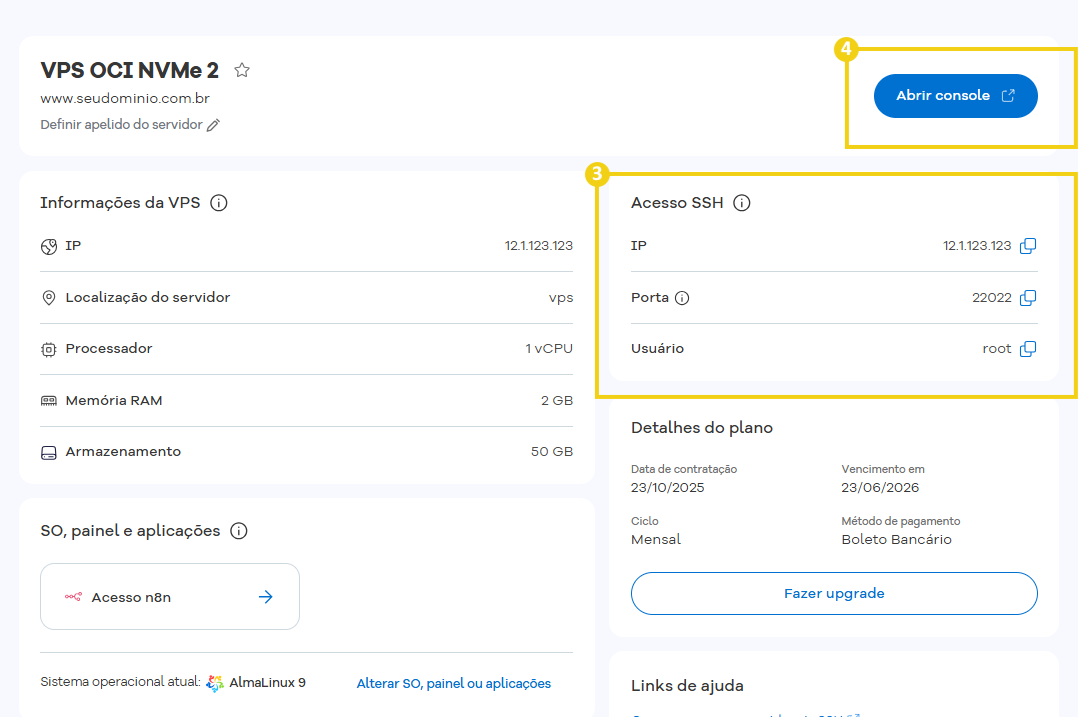
Task: Copy the SSH IP address 12.1.123.123
Action: (x=1028, y=245)
